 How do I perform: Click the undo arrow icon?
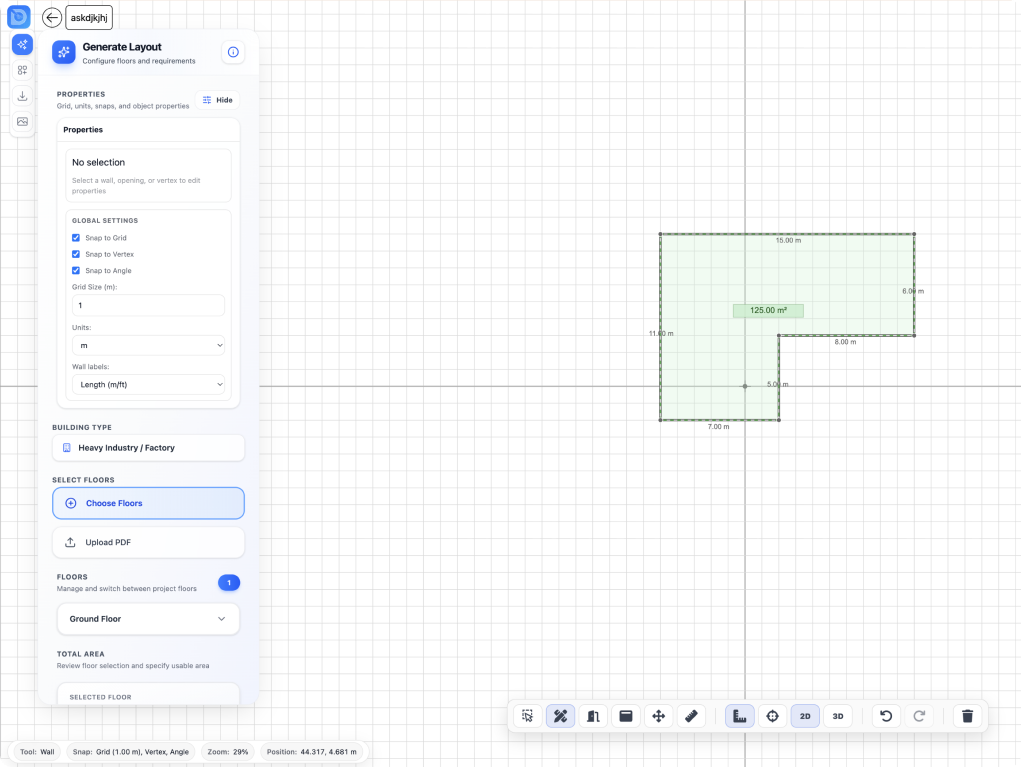(x=886, y=716)
